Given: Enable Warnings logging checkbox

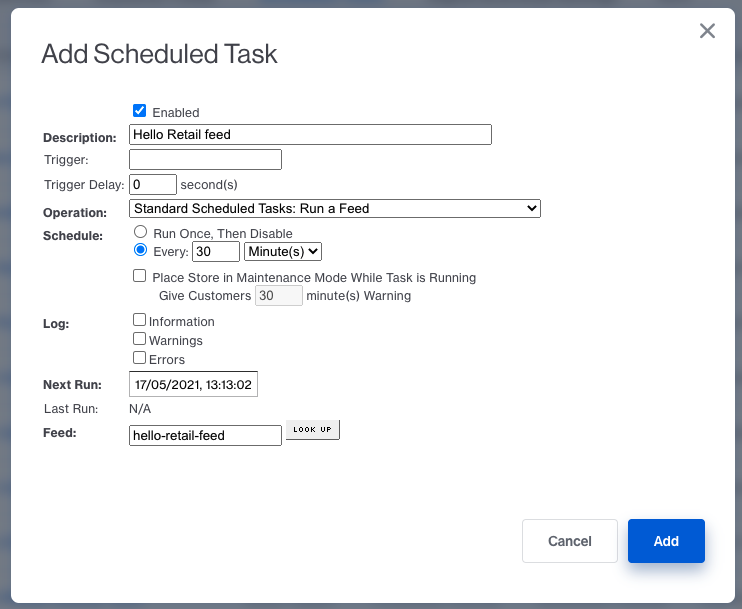Looking at the screenshot, I should [140, 339].
